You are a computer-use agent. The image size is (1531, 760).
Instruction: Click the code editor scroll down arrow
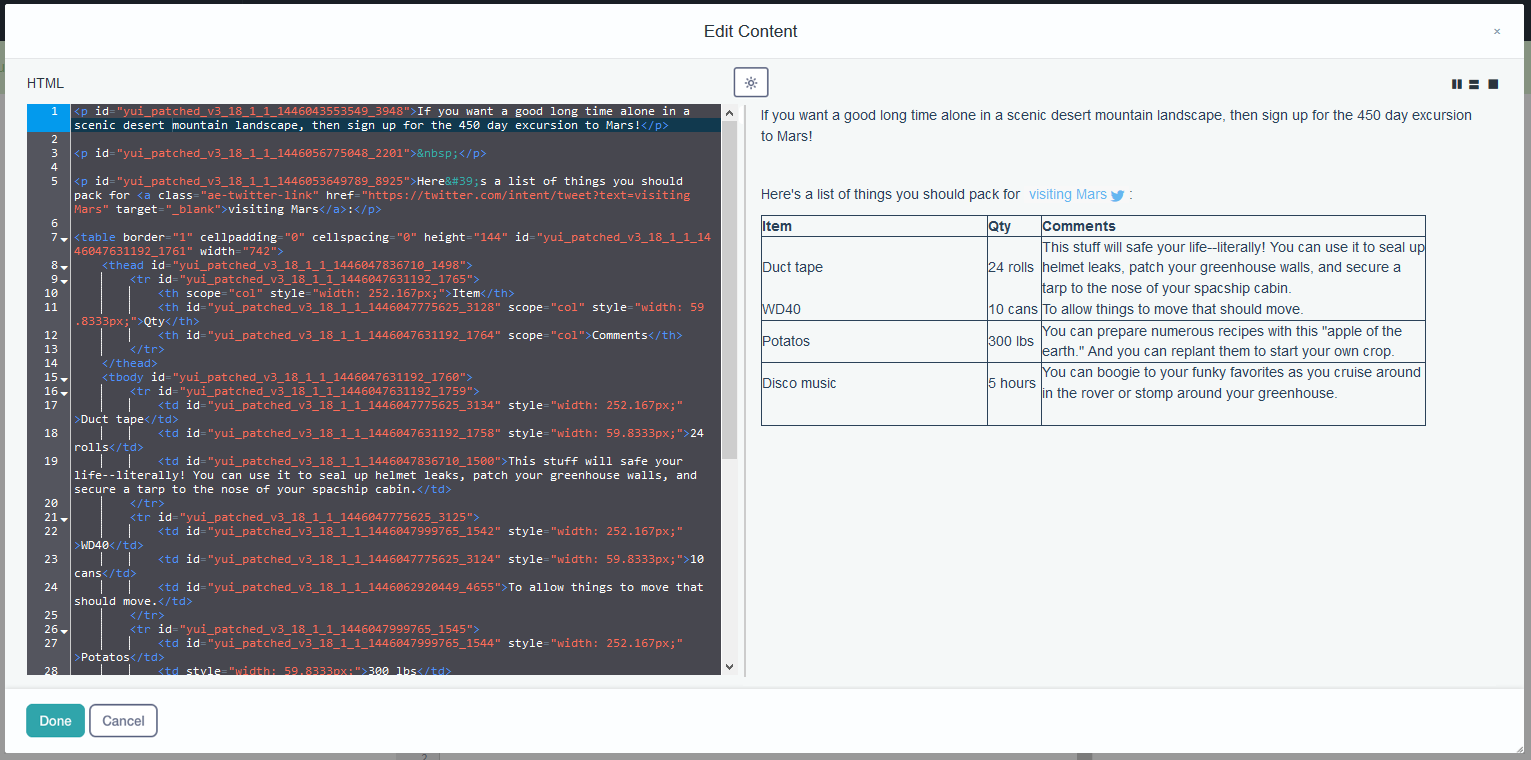coord(729,666)
